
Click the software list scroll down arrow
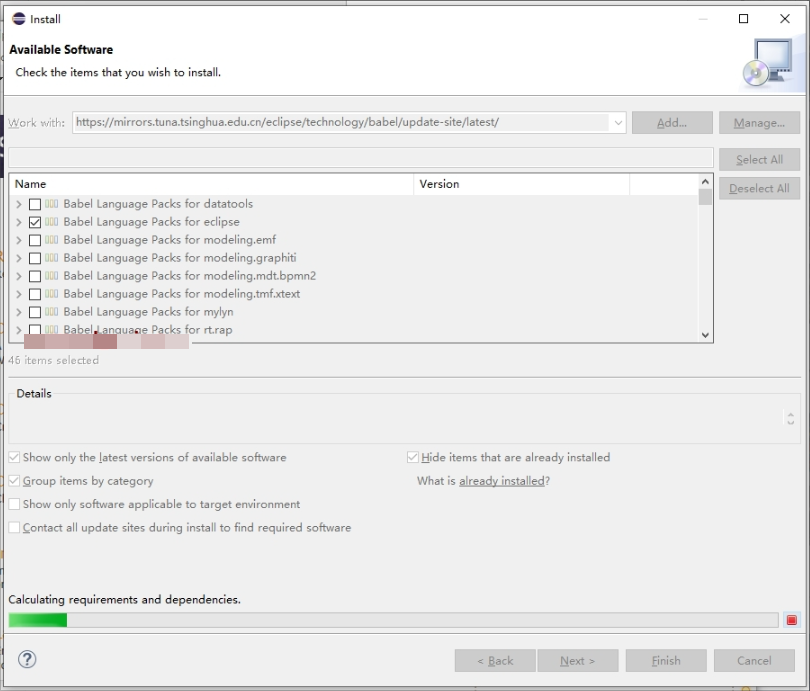click(705, 335)
